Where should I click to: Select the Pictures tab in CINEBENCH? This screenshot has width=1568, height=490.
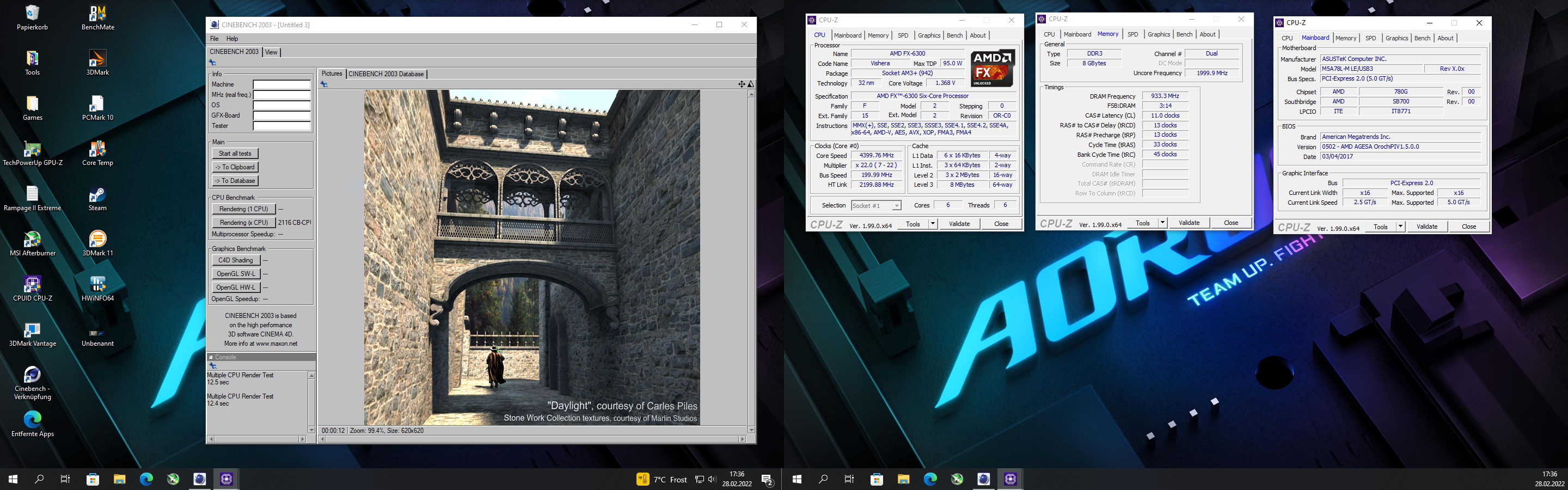(332, 73)
